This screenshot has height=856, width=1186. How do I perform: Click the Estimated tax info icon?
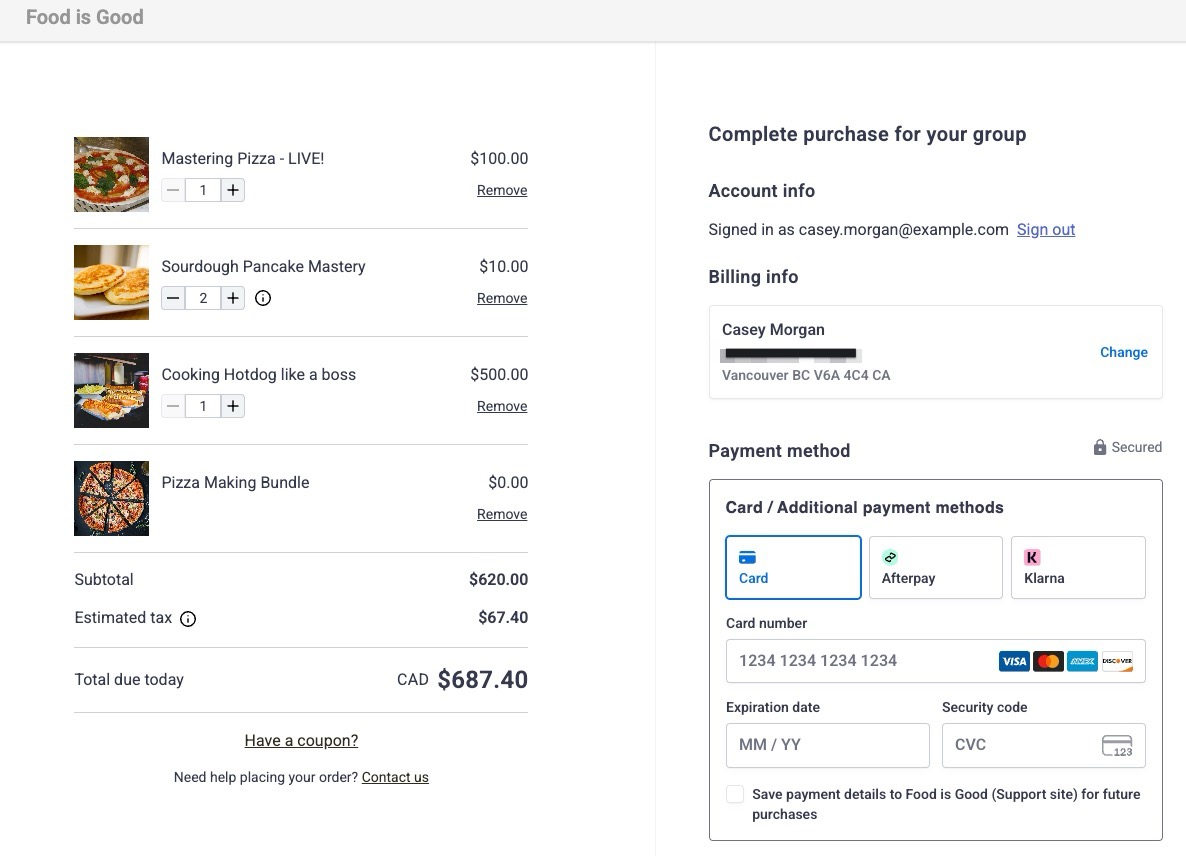pos(188,619)
